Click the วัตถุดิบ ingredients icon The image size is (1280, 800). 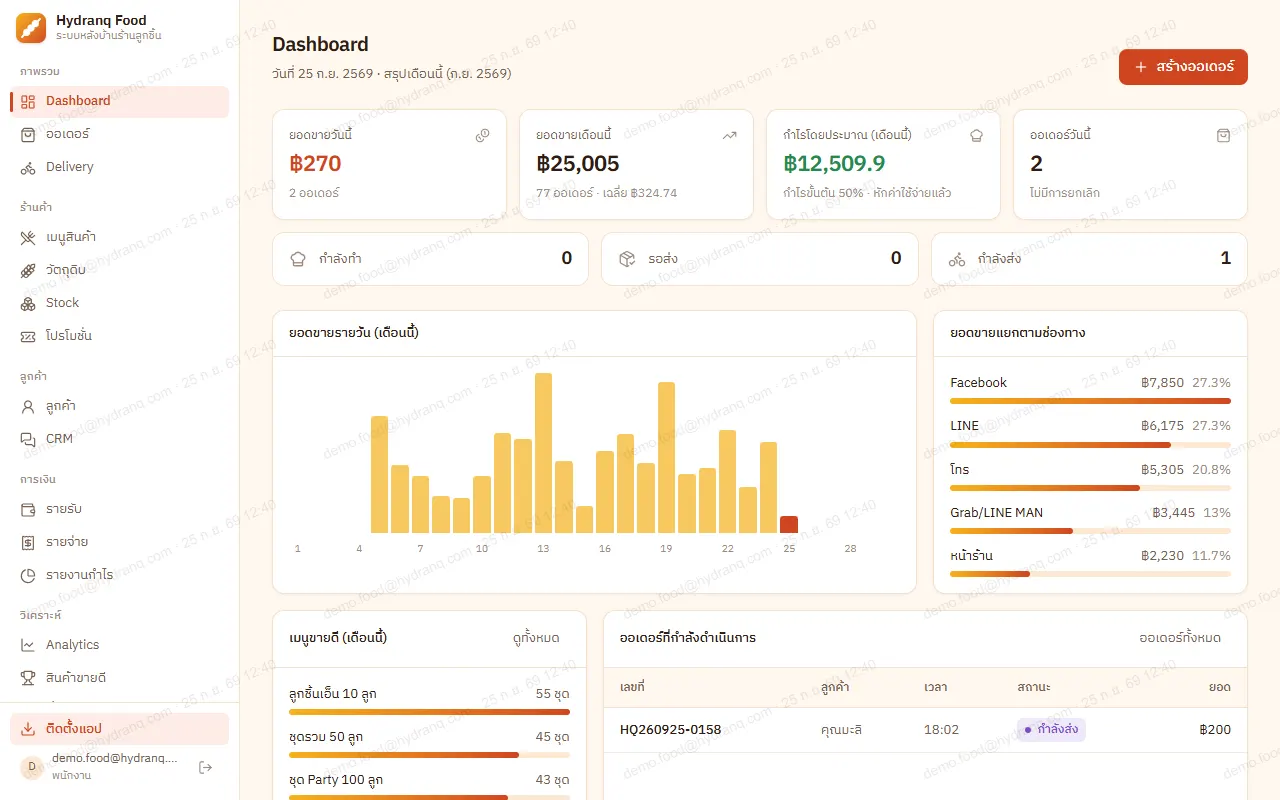point(28,270)
